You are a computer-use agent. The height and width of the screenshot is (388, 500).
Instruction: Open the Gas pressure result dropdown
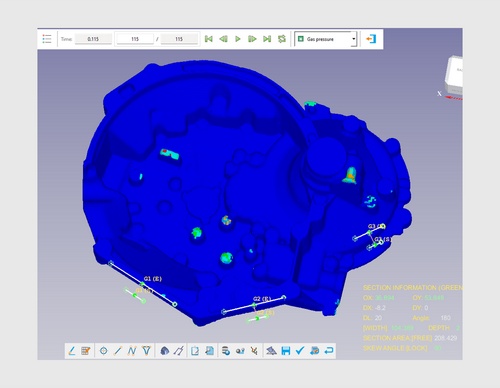tap(326, 39)
